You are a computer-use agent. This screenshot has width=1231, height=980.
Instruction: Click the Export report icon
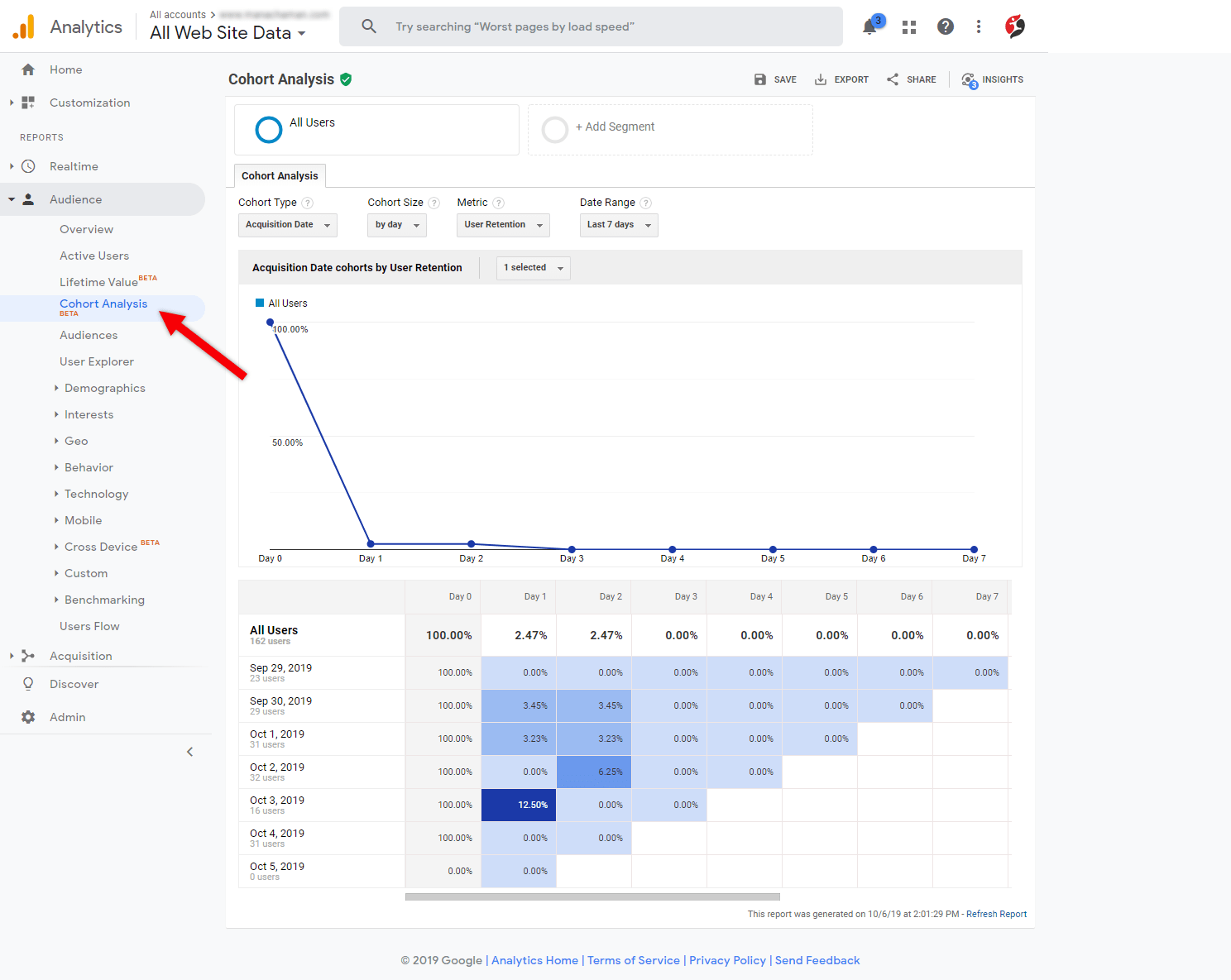coord(820,79)
